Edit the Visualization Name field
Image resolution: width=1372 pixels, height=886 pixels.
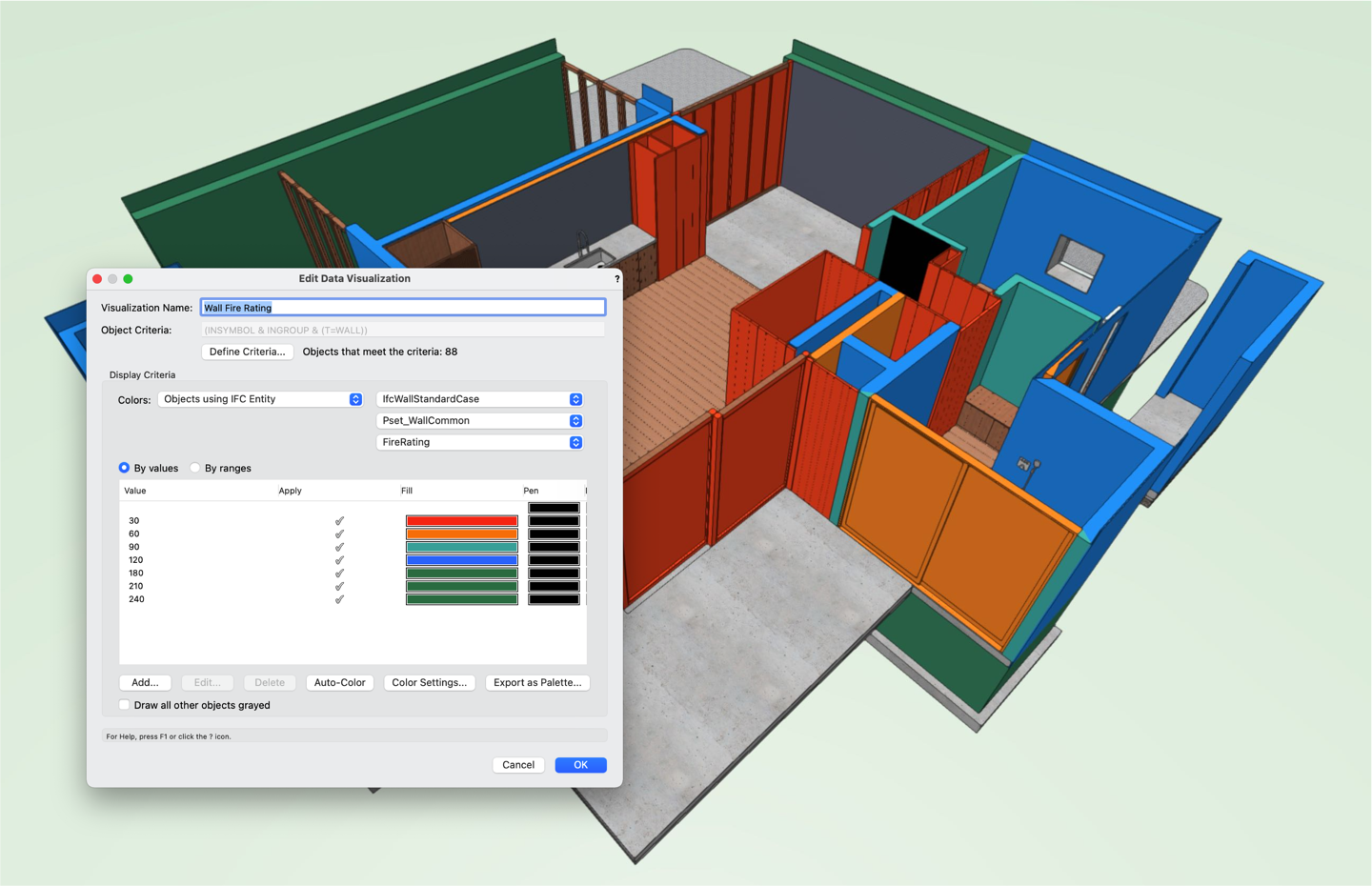click(x=402, y=308)
